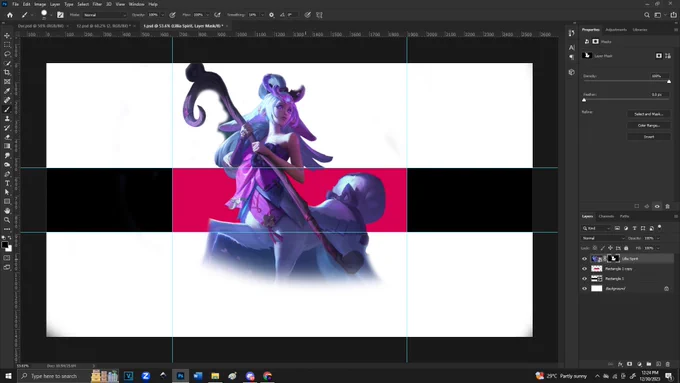680x383 pixels.
Task: Expand layer Opacity dropdown
Action: 658,238
